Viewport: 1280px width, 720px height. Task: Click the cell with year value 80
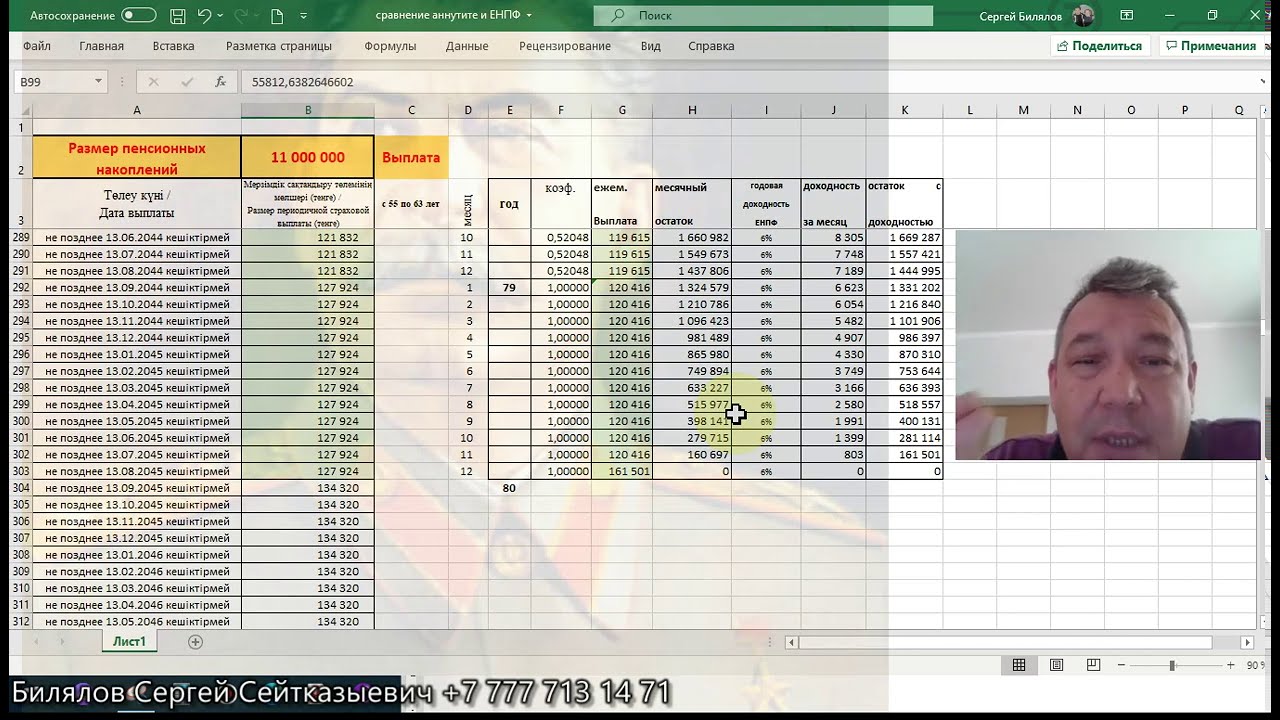[509, 488]
